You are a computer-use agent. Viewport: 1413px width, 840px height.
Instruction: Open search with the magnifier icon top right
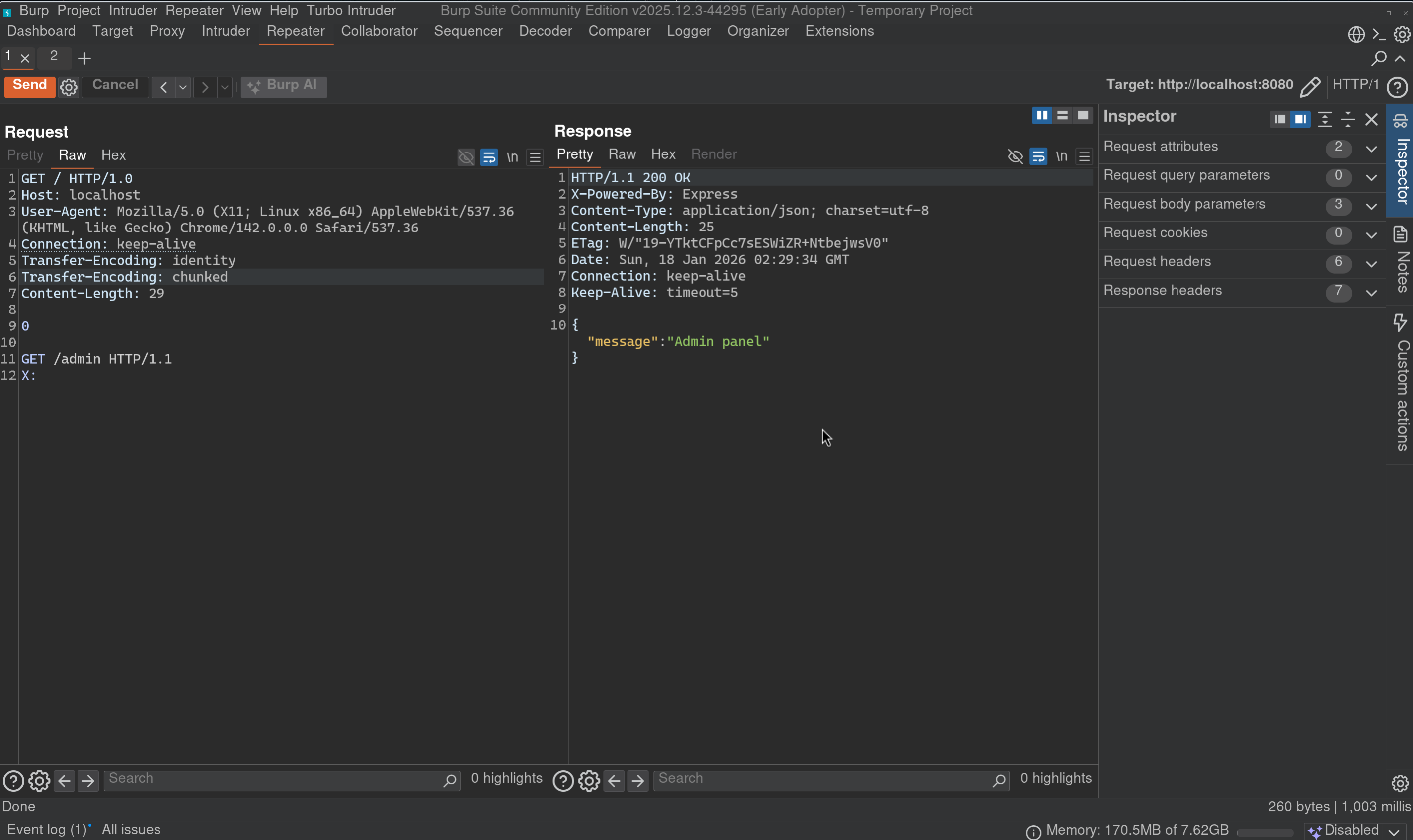click(x=1380, y=57)
